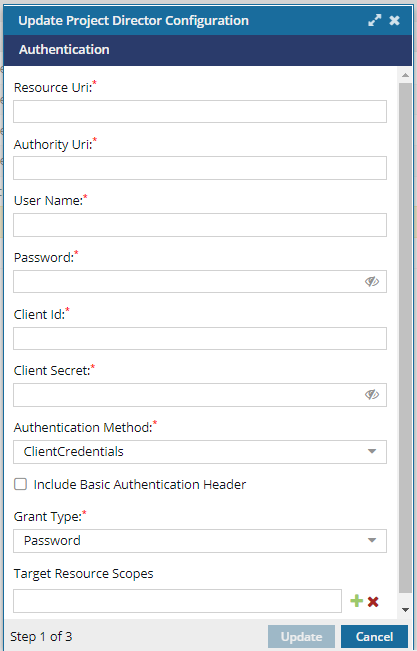Show the Password field contents
The width and height of the screenshot is (417, 651).
click(372, 281)
